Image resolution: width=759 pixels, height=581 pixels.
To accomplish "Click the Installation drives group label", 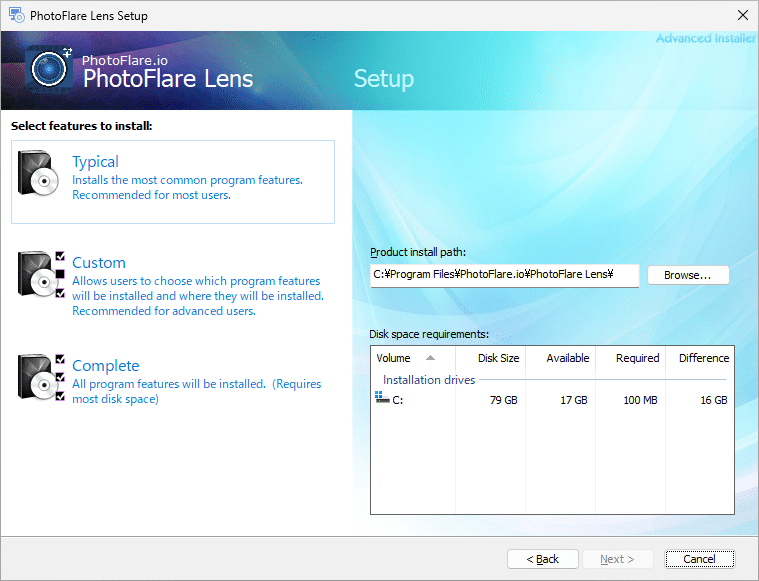I will pos(429,380).
